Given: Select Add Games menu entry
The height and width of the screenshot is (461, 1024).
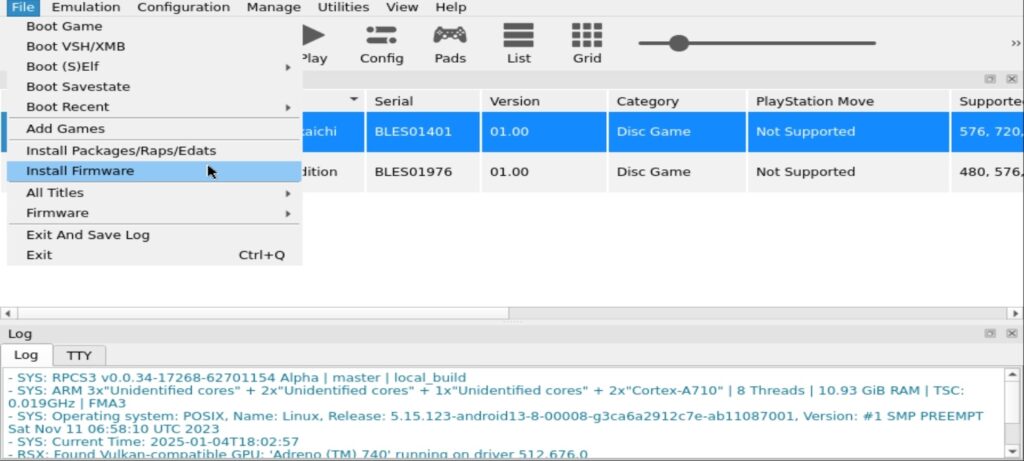Looking at the screenshot, I should (154, 129).
